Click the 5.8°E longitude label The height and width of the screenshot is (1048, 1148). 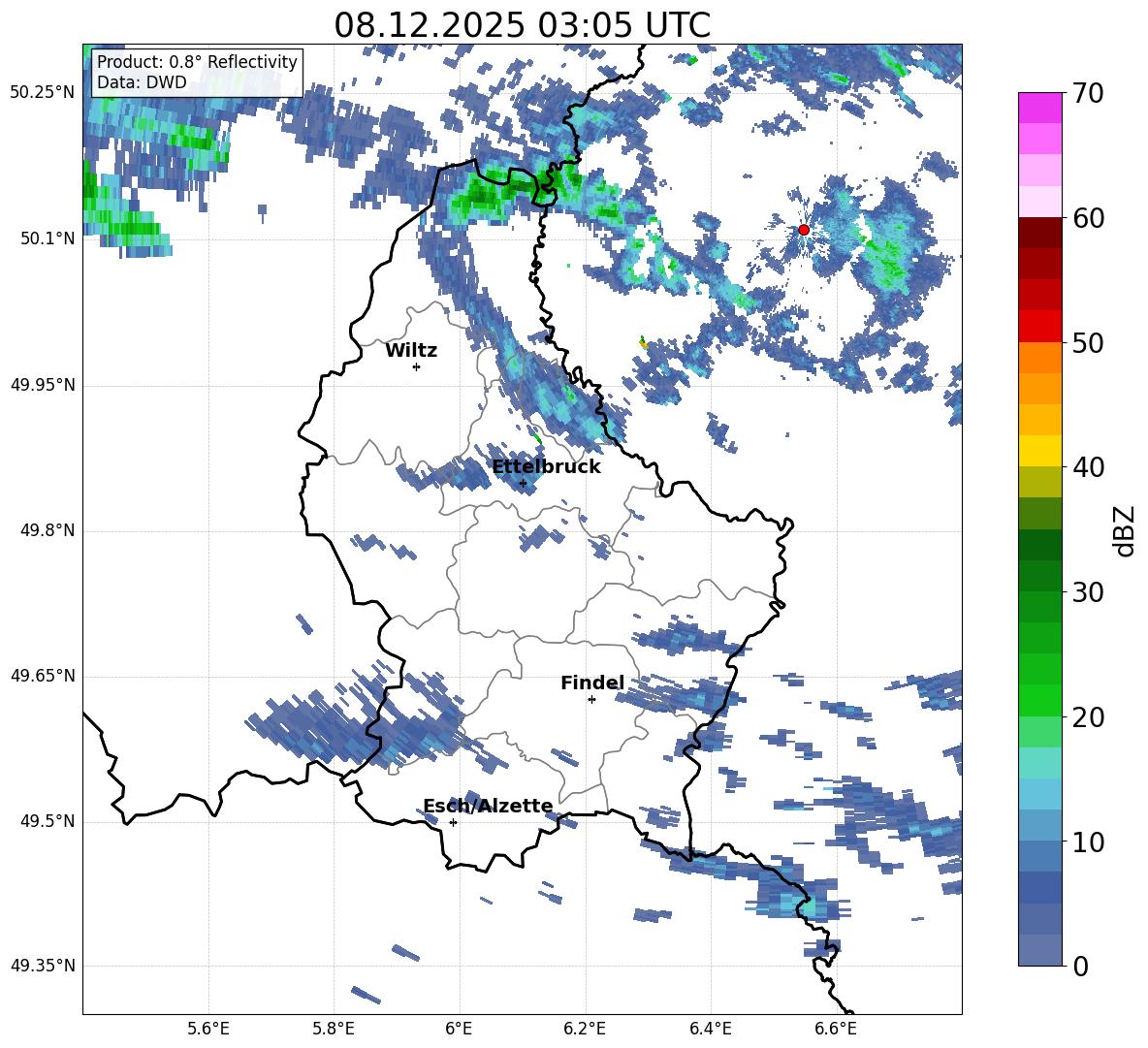pos(334,1029)
